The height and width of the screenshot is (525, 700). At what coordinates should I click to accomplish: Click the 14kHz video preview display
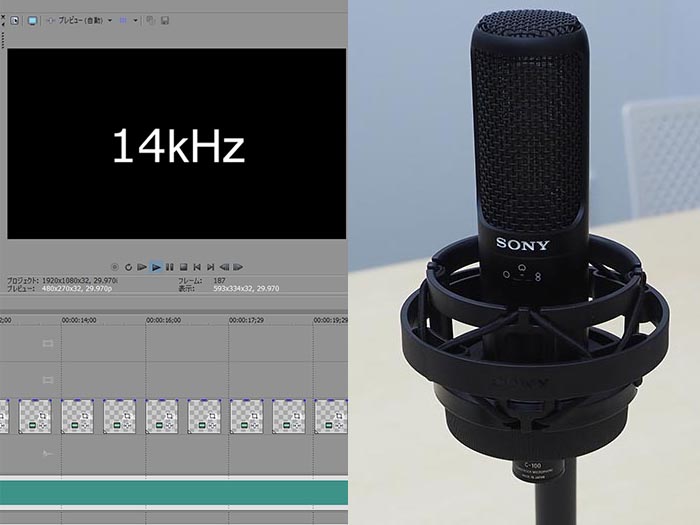(x=177, y=144)
